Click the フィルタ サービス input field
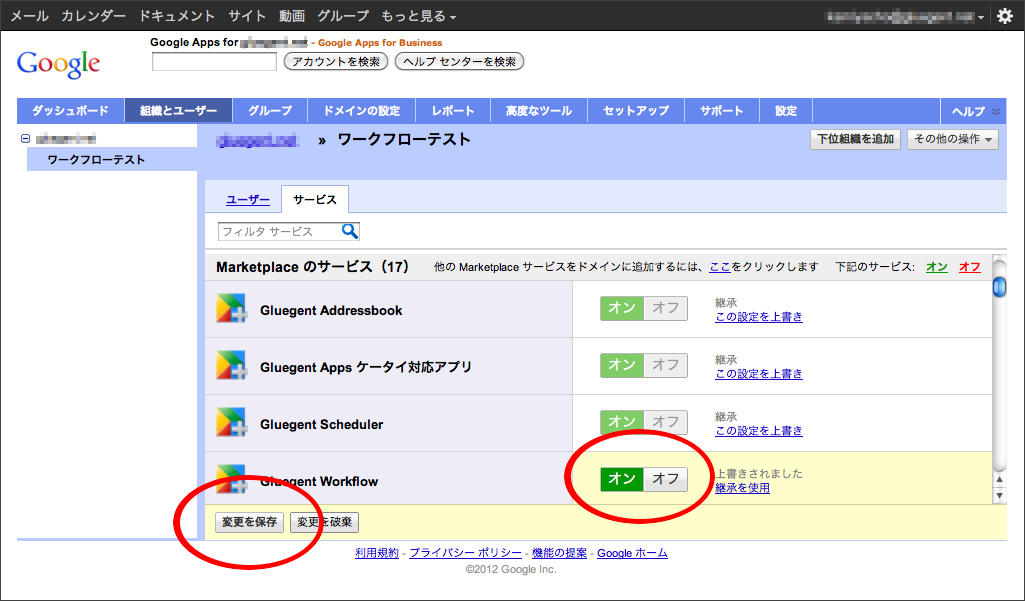This screenshot has width=1025, height=601. coord(280,231)
